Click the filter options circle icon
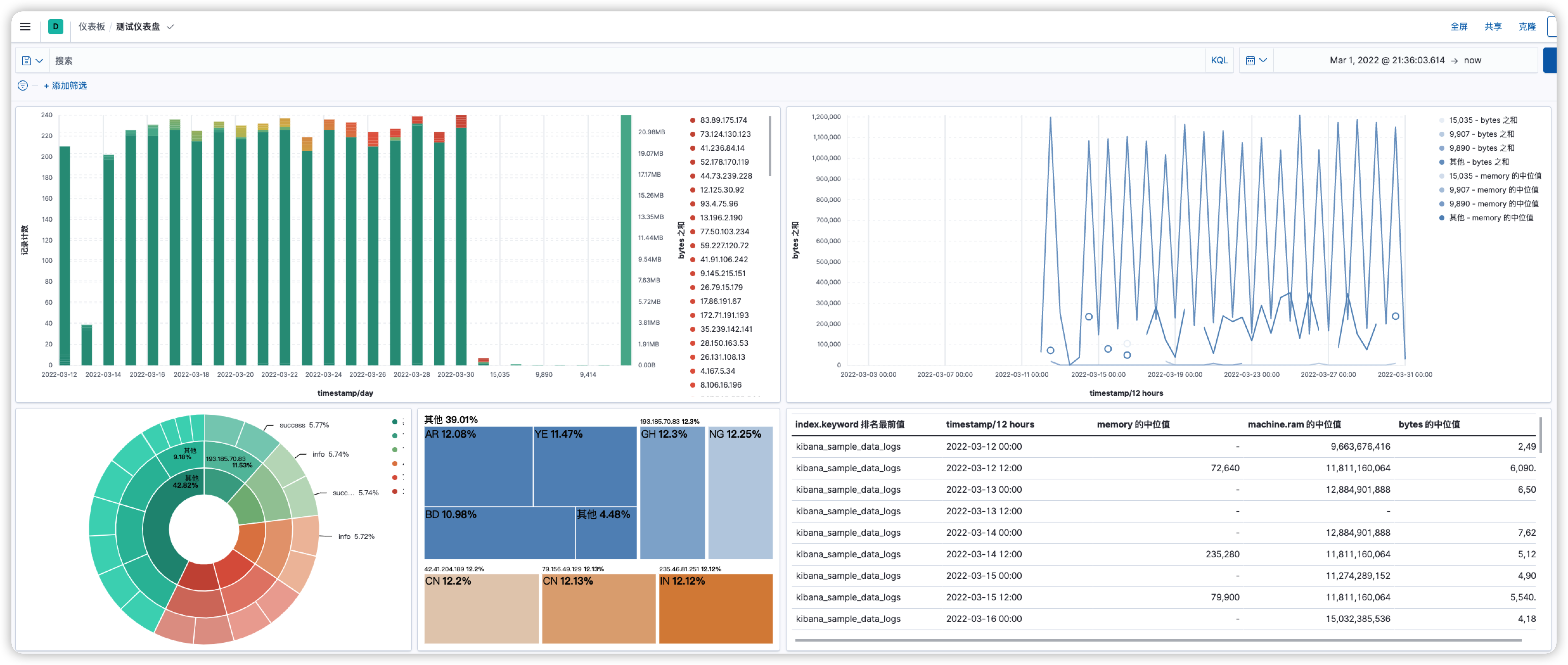 (x=22, y=86)
